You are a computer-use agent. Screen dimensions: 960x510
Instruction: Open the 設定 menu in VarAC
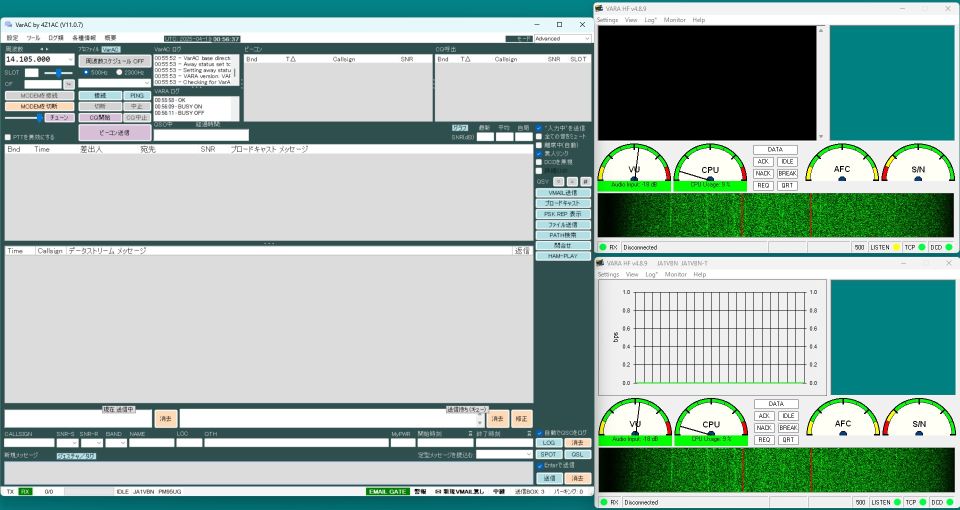[x=12, y=38]
